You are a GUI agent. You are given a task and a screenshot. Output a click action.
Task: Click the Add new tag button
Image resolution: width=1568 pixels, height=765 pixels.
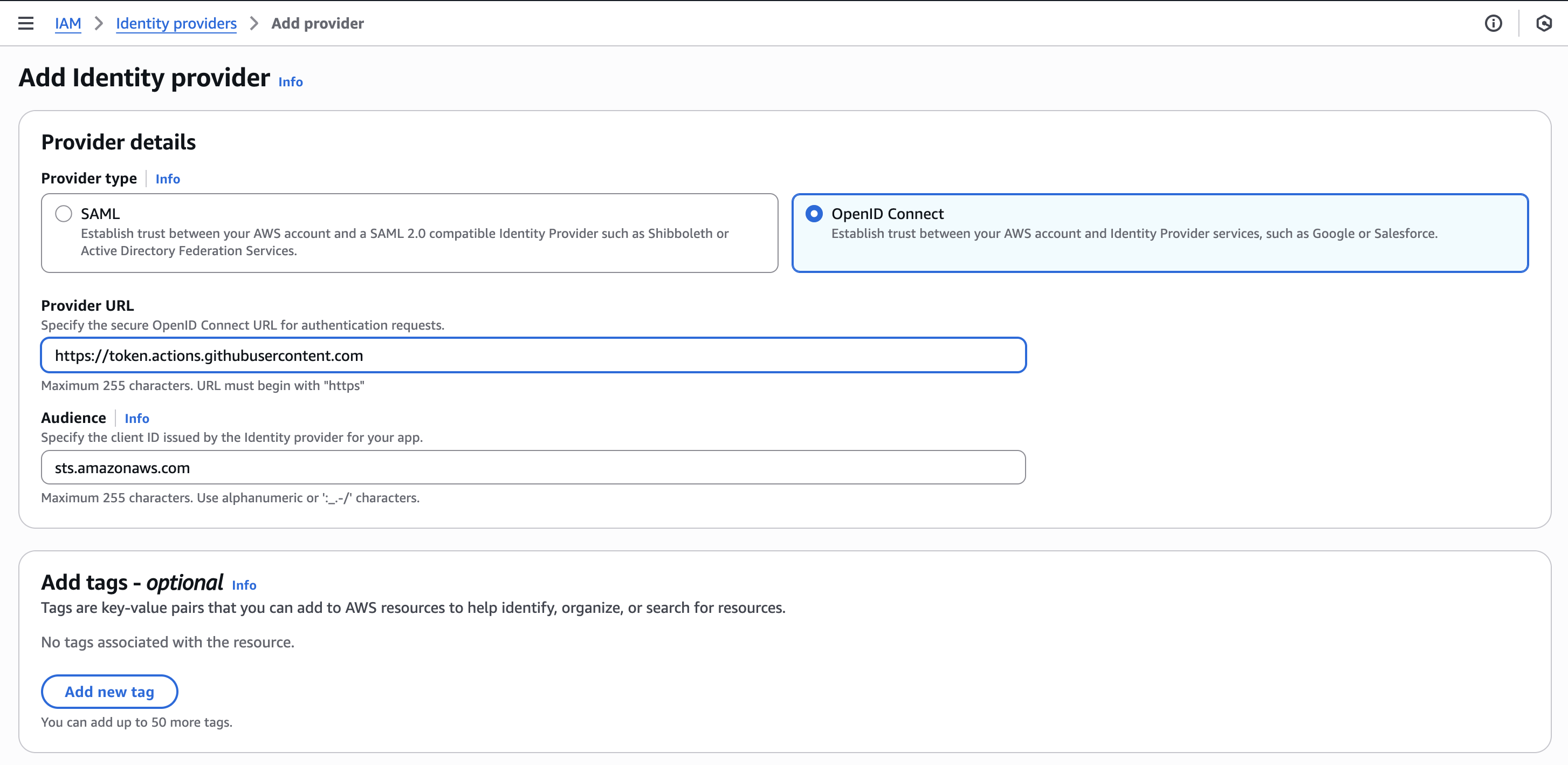point(109,692)
